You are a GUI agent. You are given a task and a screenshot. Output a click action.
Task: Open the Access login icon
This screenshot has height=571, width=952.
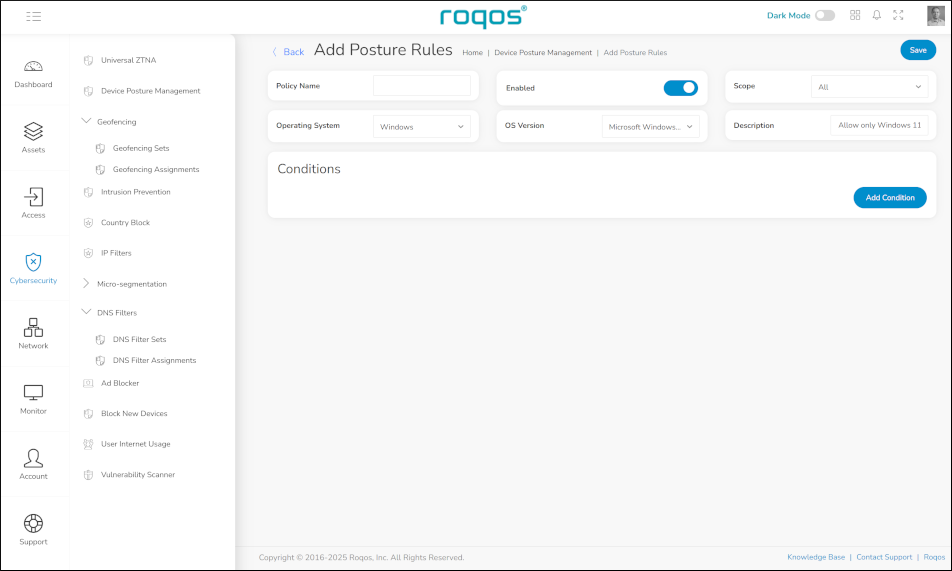[33, 197]
